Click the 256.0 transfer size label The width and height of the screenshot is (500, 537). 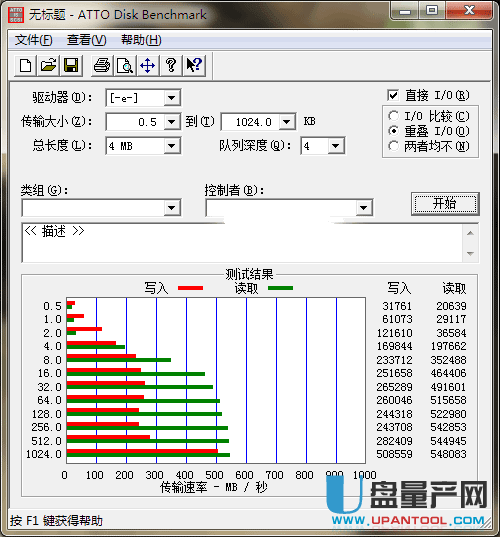click(46, 427)
